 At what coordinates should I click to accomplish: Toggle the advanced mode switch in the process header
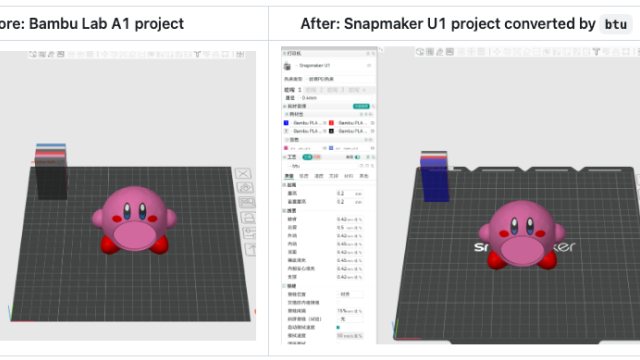point(358,157)
